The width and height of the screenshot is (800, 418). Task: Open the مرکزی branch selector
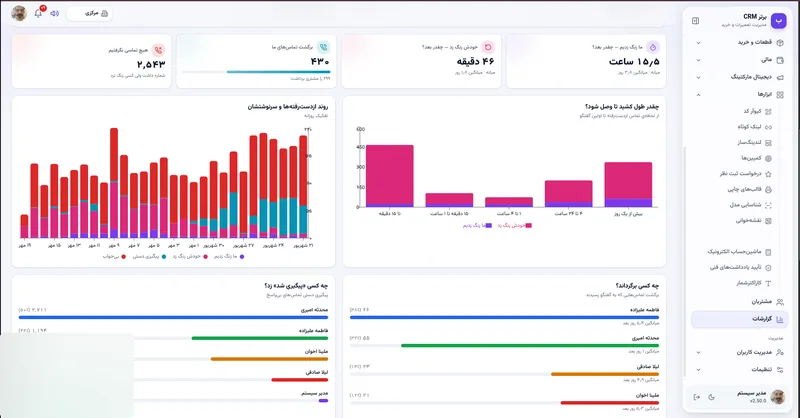point(90,13)
